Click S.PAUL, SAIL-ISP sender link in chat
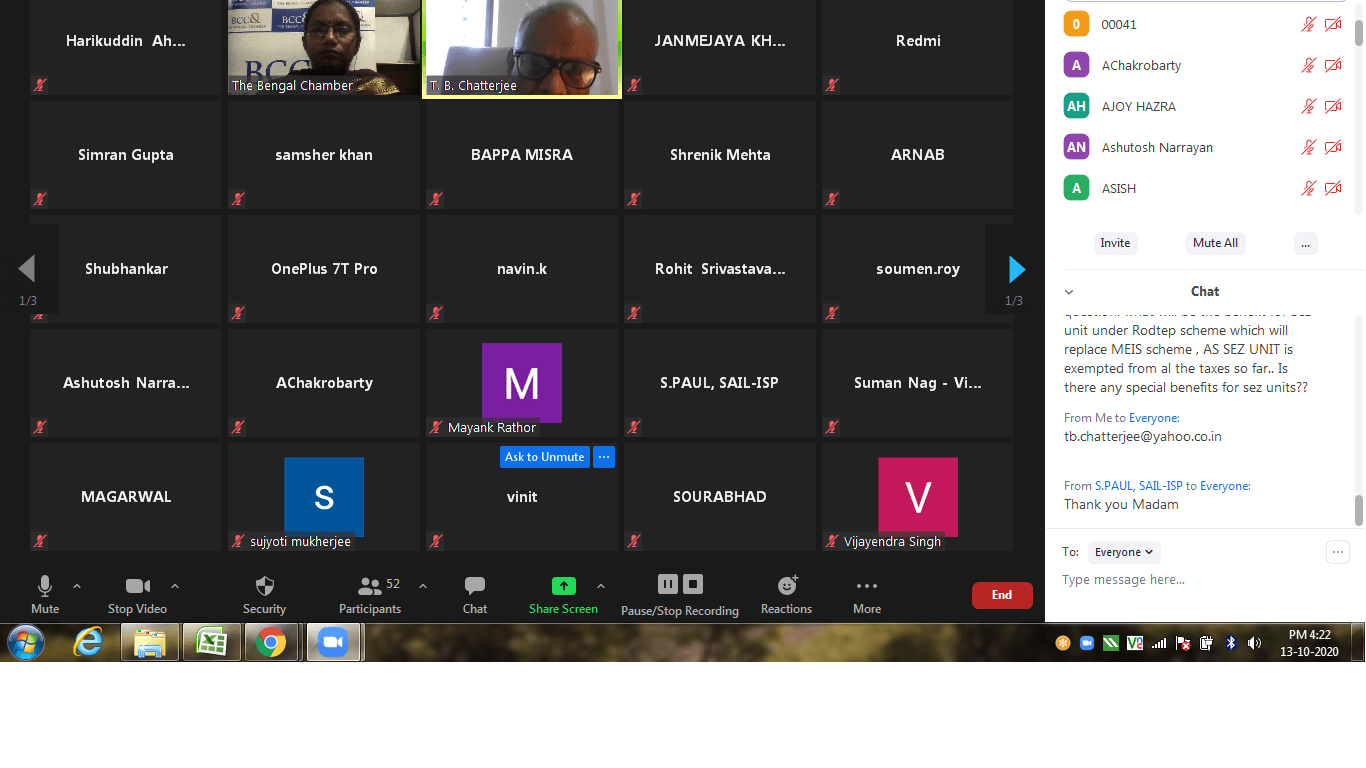 pyautogui.click(x=1139, y=486)
